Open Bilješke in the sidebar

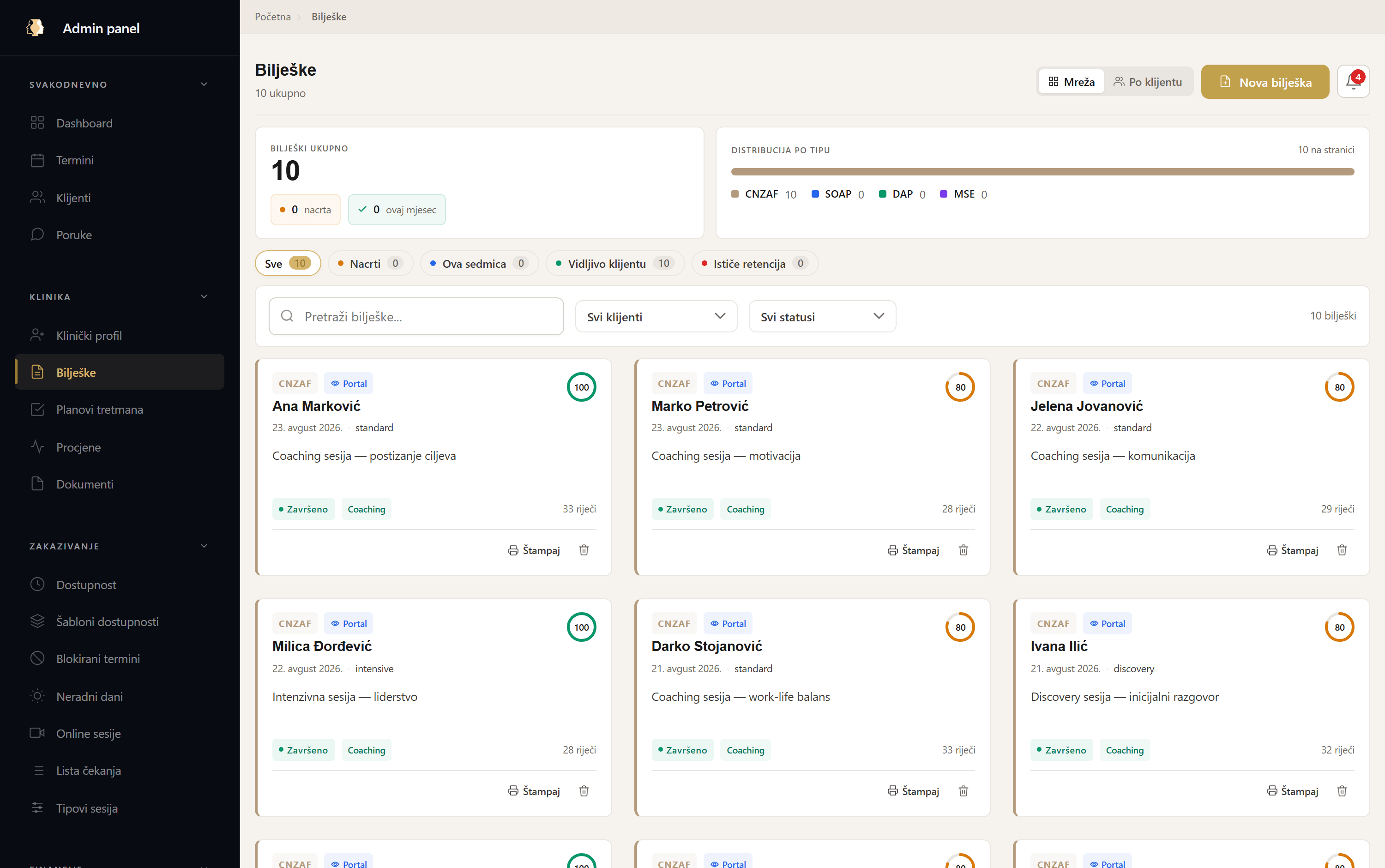click(120, 372)
